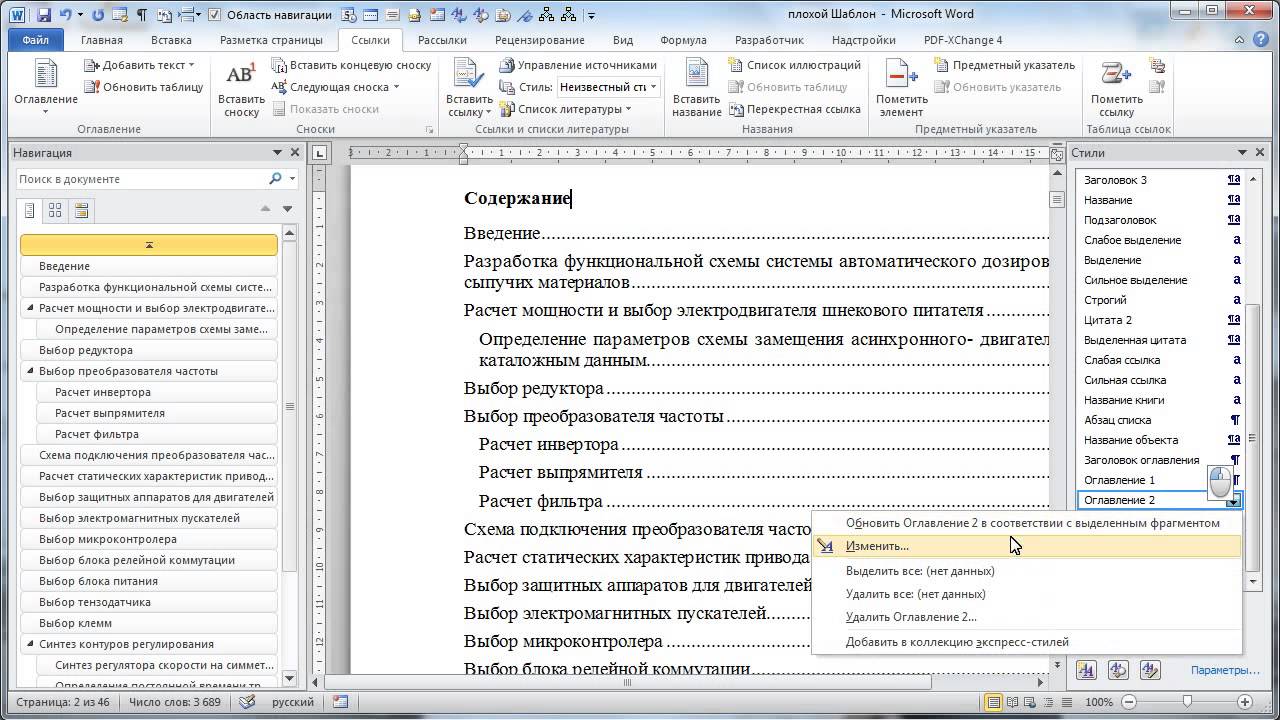Image resolution: width=1280 pixels, height=720 pixels.
Task: Click zoom out minus button
Action: coord(1129,702)
